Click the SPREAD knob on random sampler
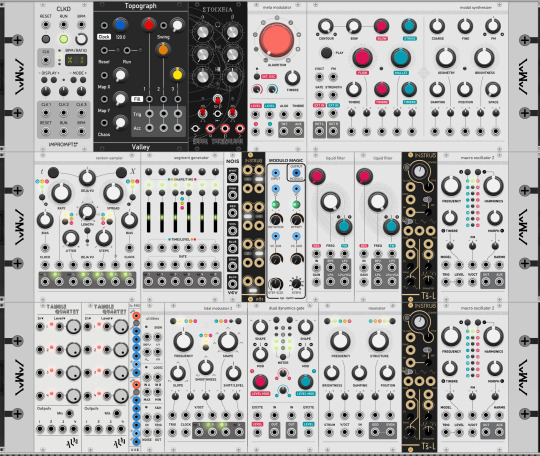Image resolution: width=540 pixels, height=456 pixels. pos(113,193)
